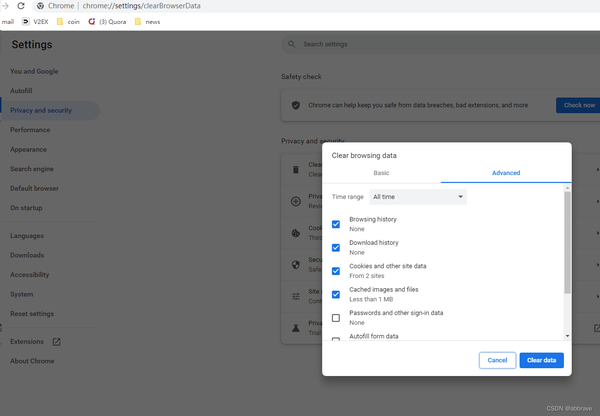Select the Advanced tab
Screen dimensions: 600x416
point(505,173)
